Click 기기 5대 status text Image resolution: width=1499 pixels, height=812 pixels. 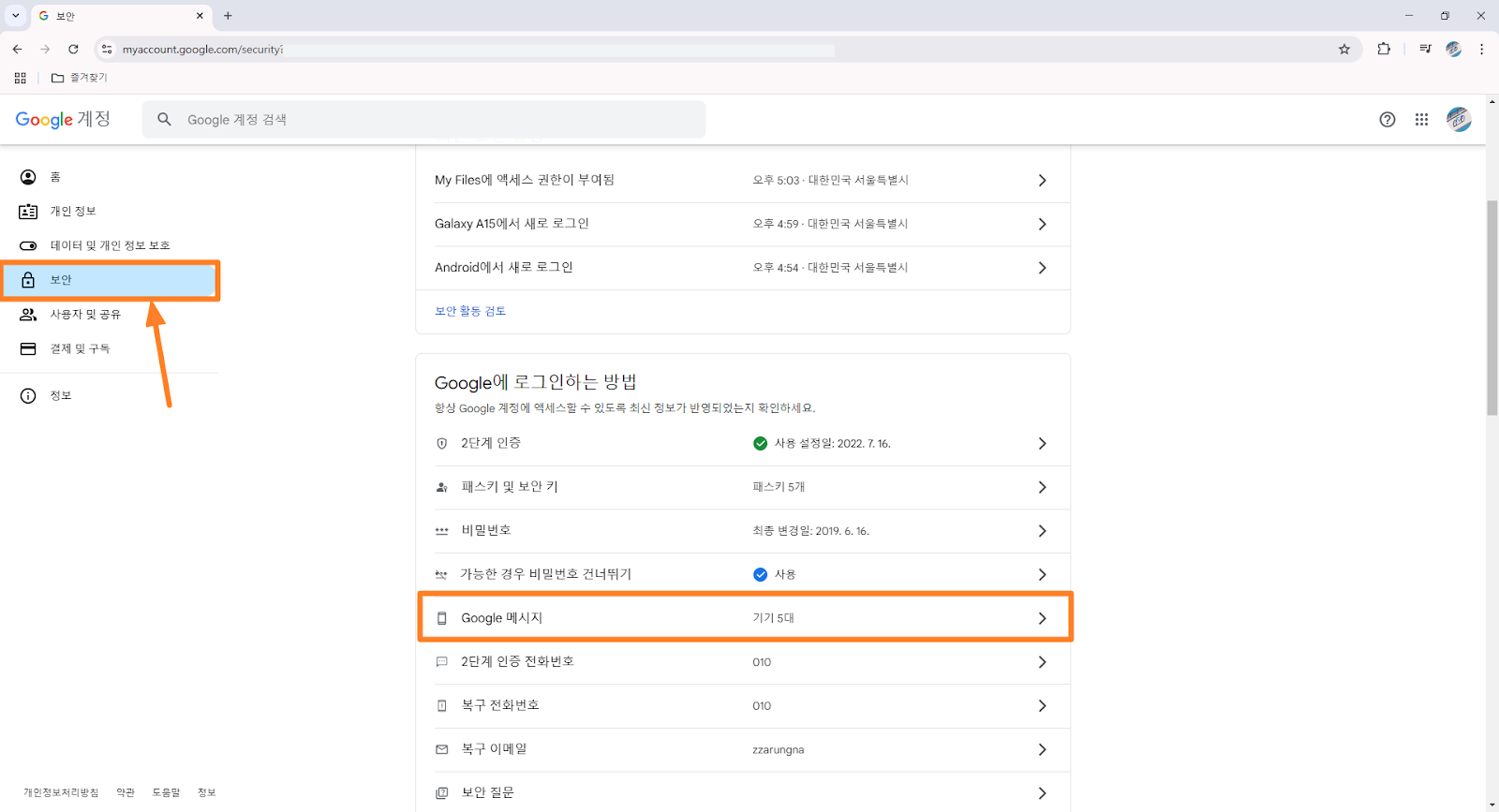coord(773,618)
